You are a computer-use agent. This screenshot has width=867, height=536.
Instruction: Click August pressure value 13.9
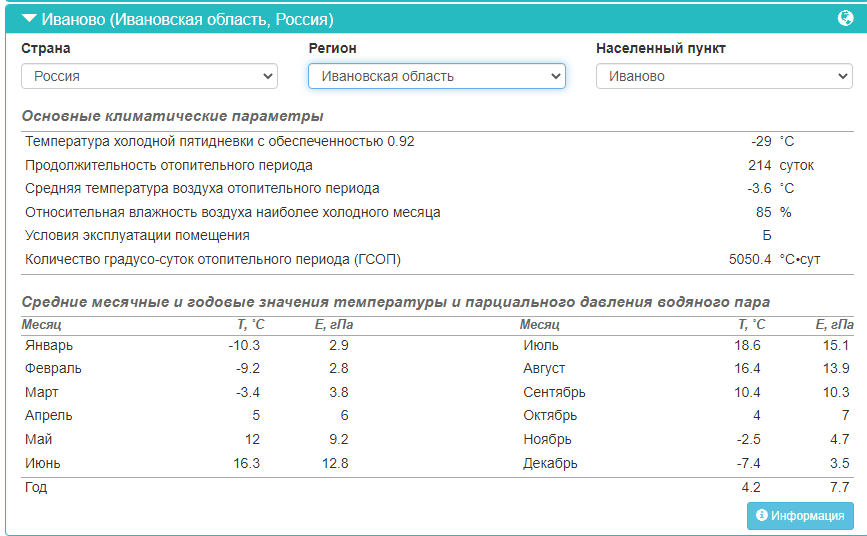coord(836,368)
